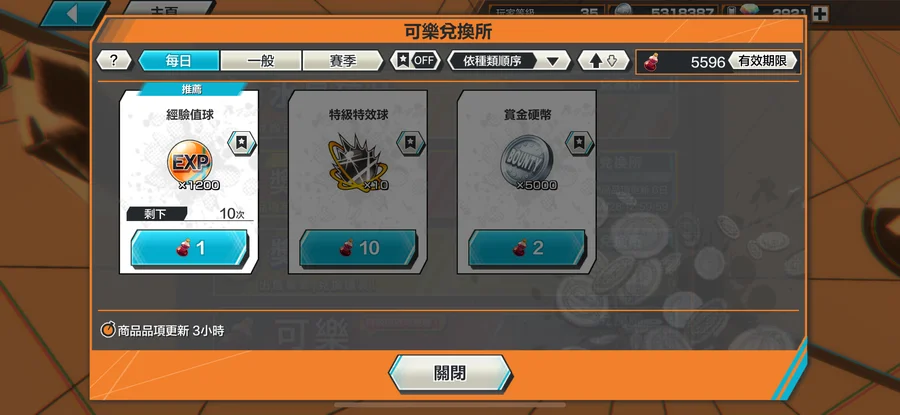Switch to the 賽季 tab
900x415 pixels.
(343, 60)
